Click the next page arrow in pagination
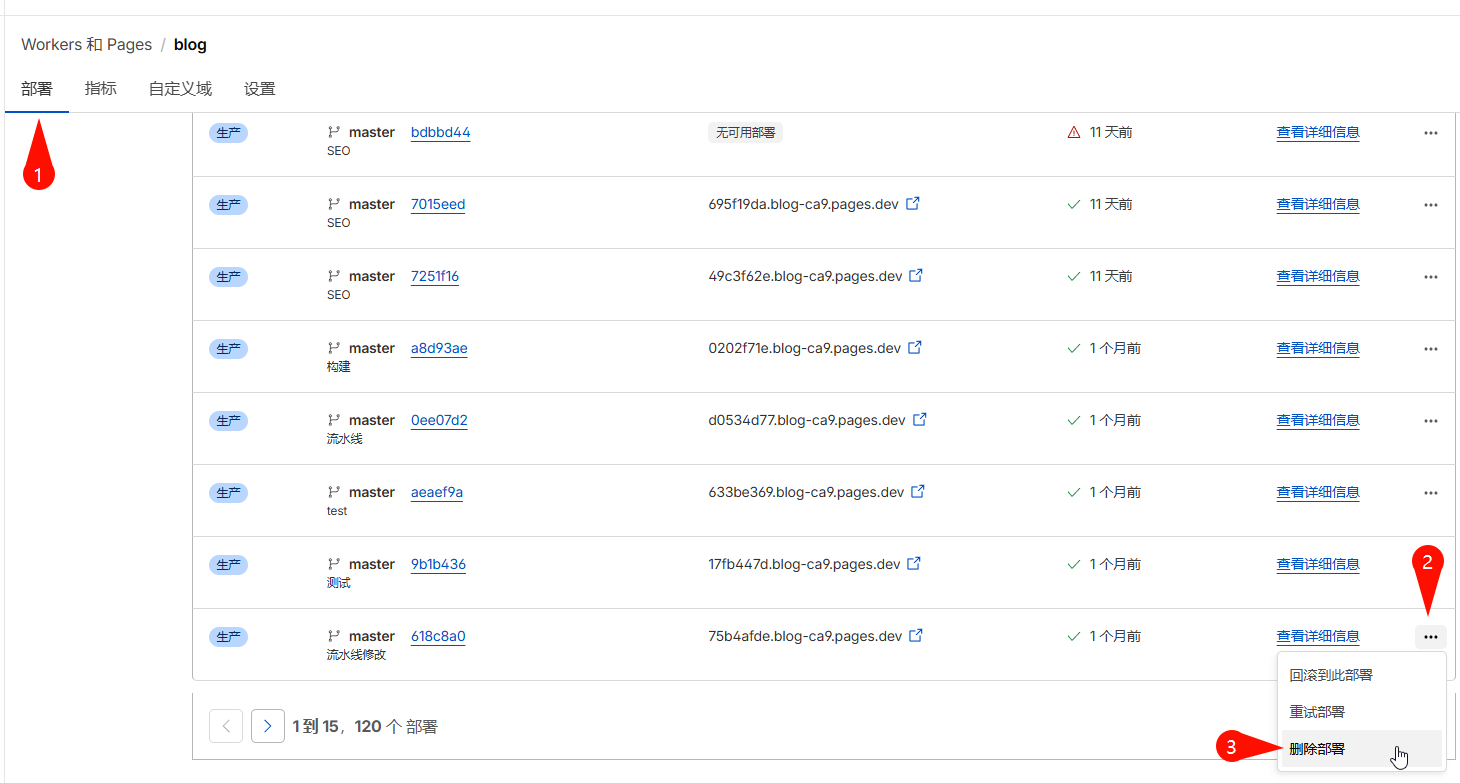The height and width of the screenshot is (783, 1460). click(267, 725)
